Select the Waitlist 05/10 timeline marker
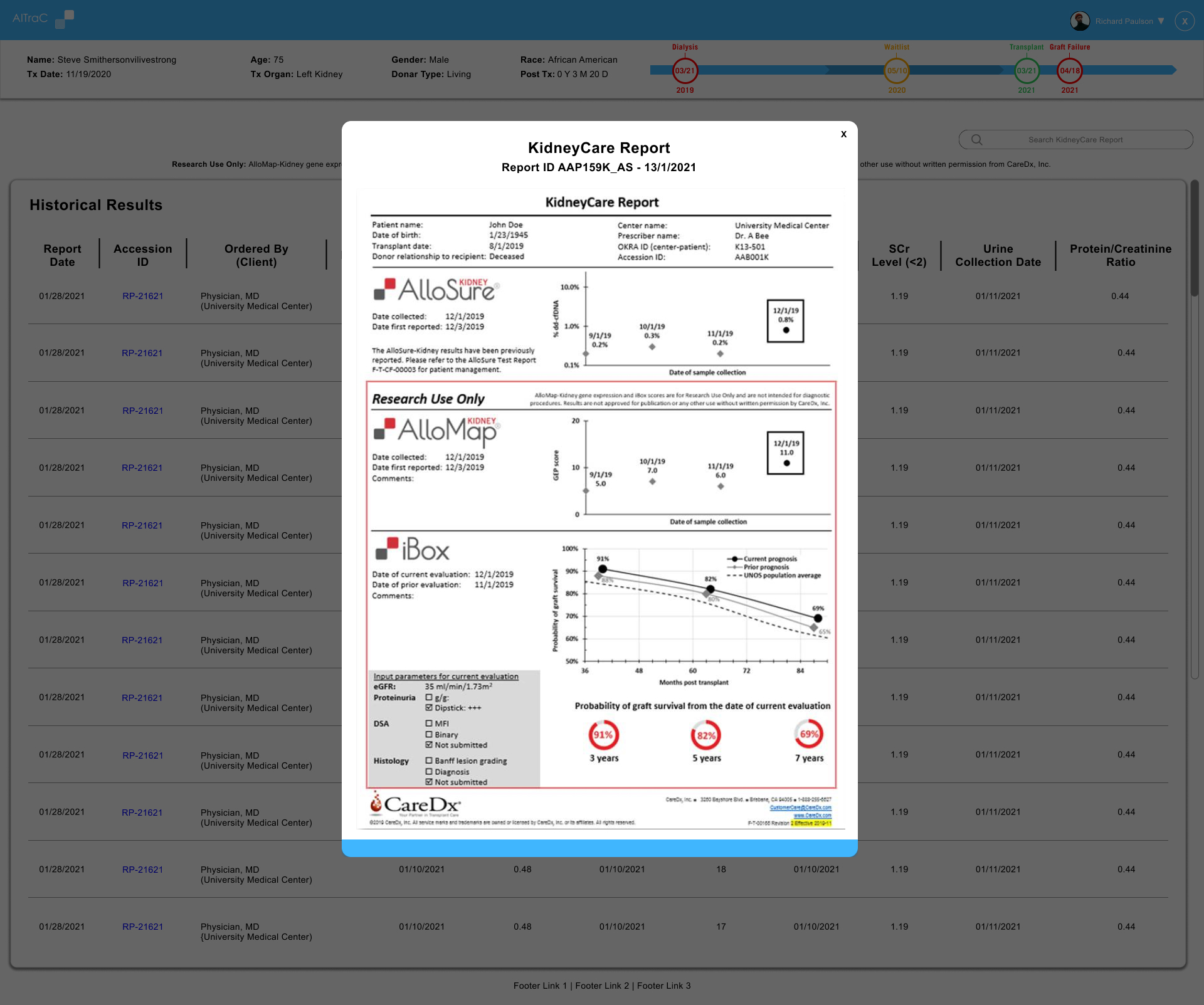 point(896,70)
